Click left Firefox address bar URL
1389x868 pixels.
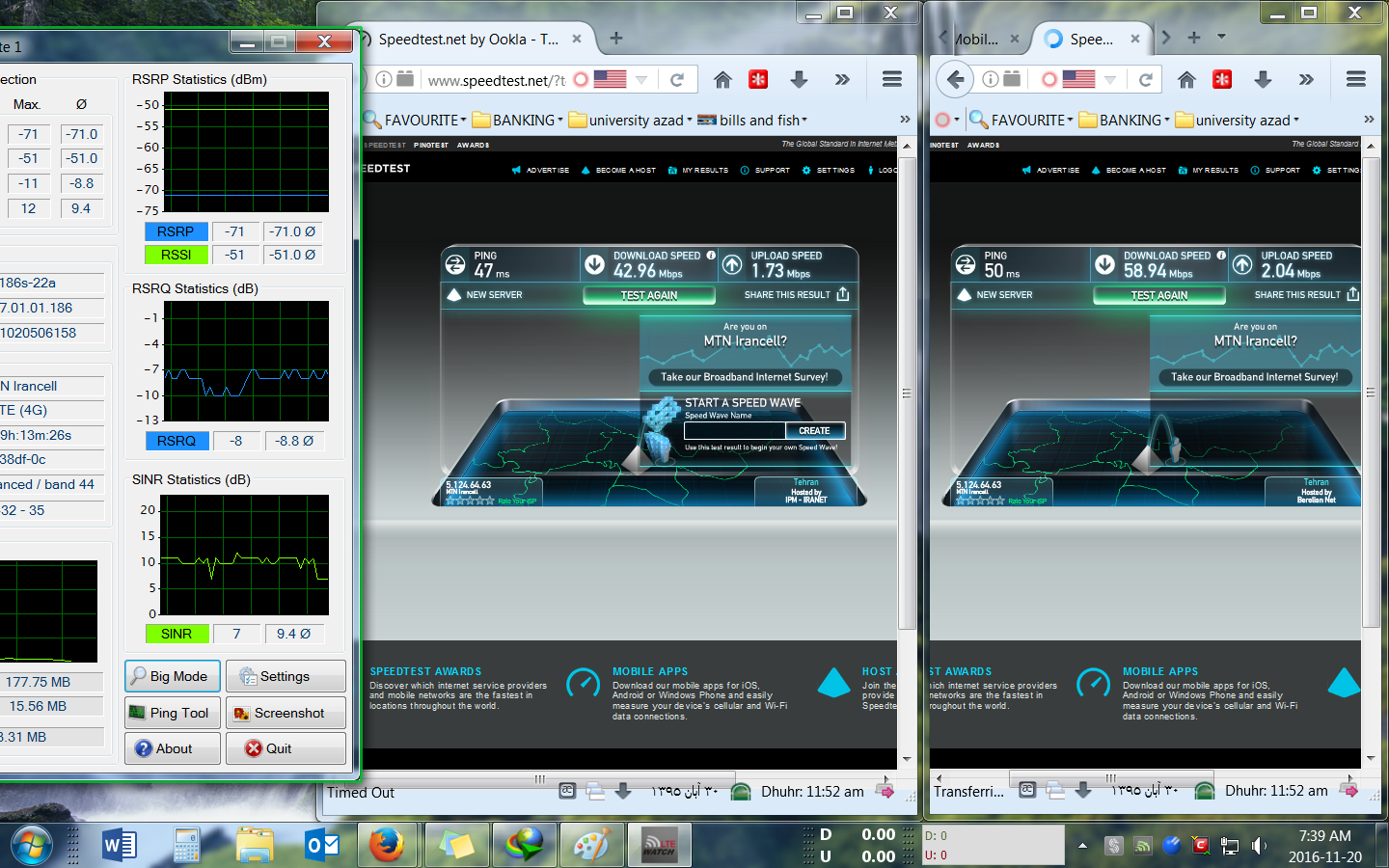[x=496, y=81]
